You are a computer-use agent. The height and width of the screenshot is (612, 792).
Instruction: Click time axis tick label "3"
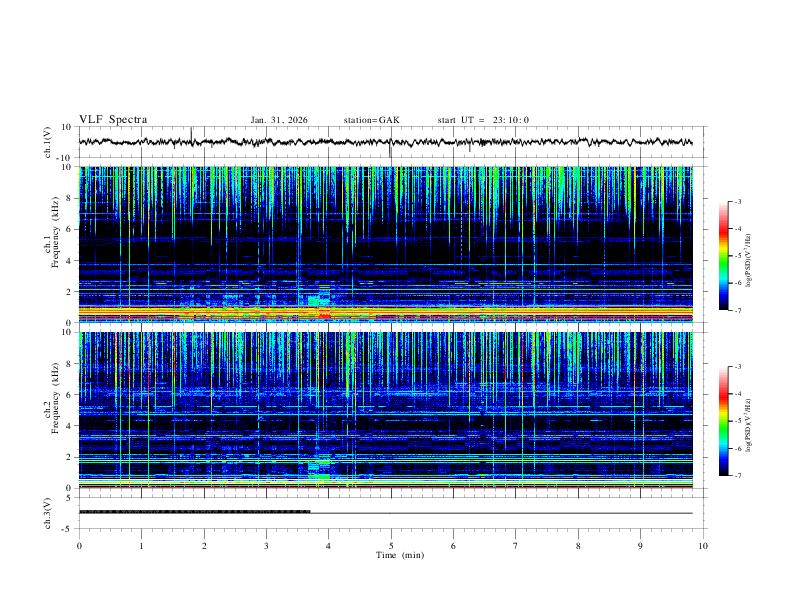coord(267,546)
